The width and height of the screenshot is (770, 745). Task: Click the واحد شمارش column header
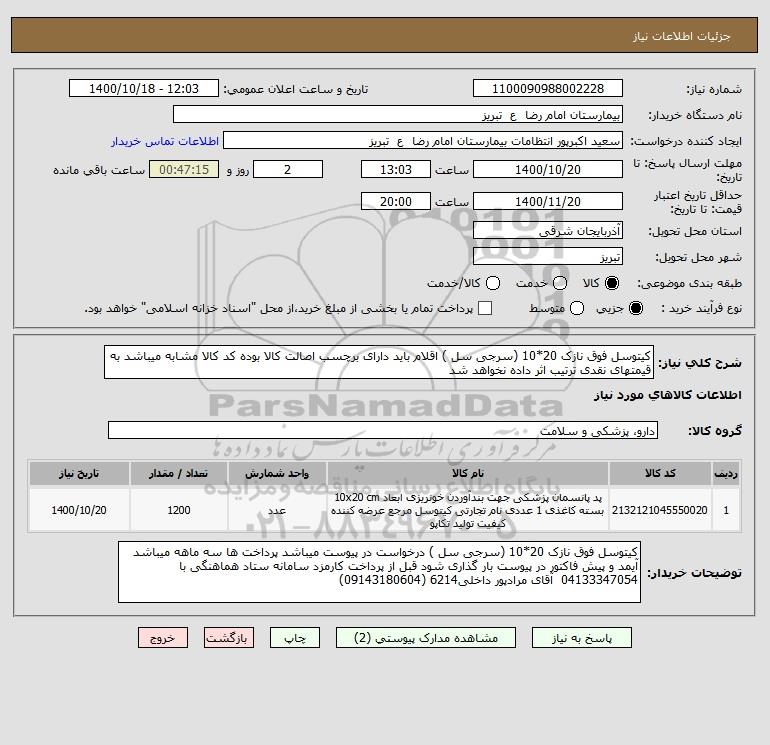pos(277,473)
